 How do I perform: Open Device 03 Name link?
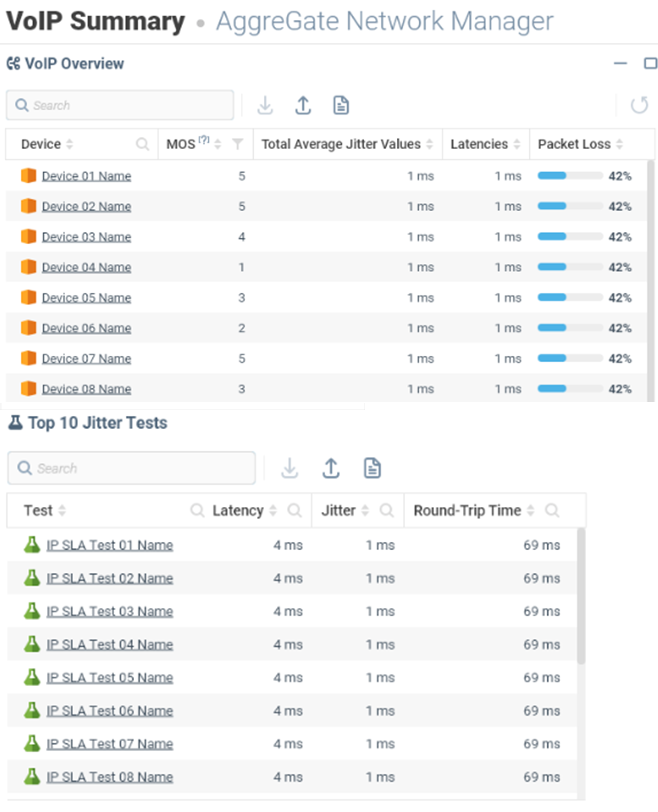coord(86,237)
